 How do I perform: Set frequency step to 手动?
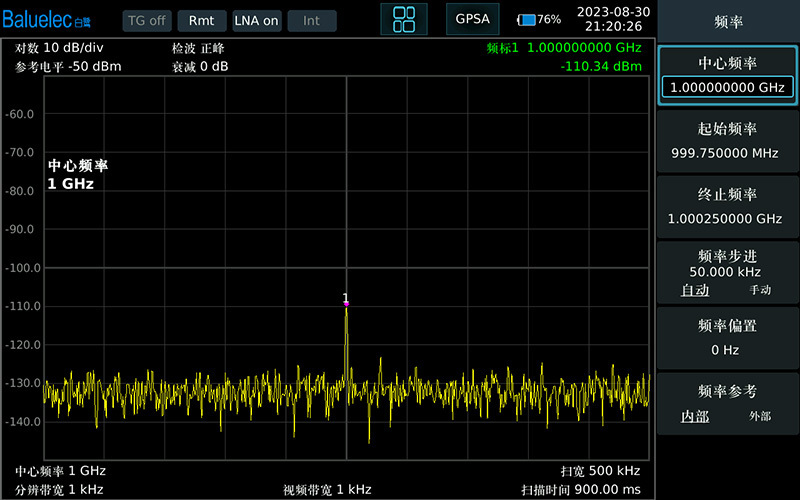(760, 290)
